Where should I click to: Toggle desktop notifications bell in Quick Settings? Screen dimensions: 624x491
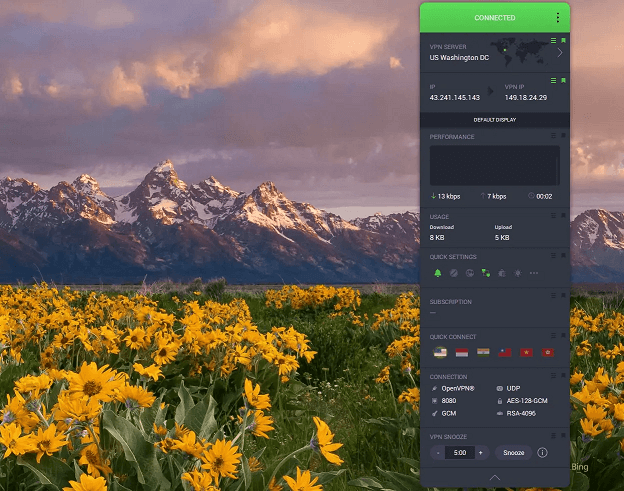coord(437,273)
